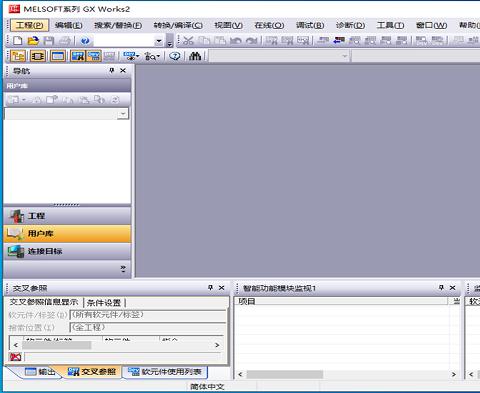Open the 工具(T) menu
The height and width of the screenshot is (393, 480).
pos(390,25)
